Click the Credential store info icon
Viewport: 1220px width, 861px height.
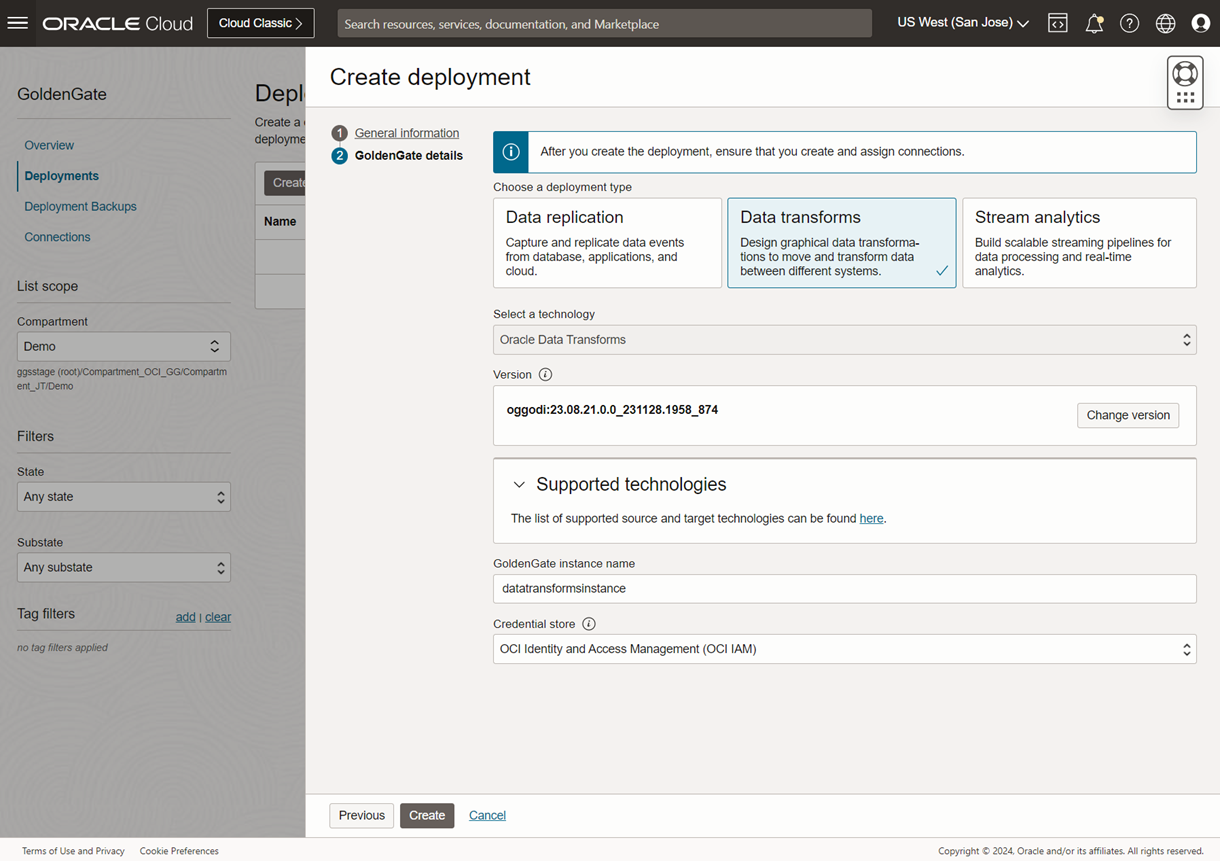coord(586,623)
